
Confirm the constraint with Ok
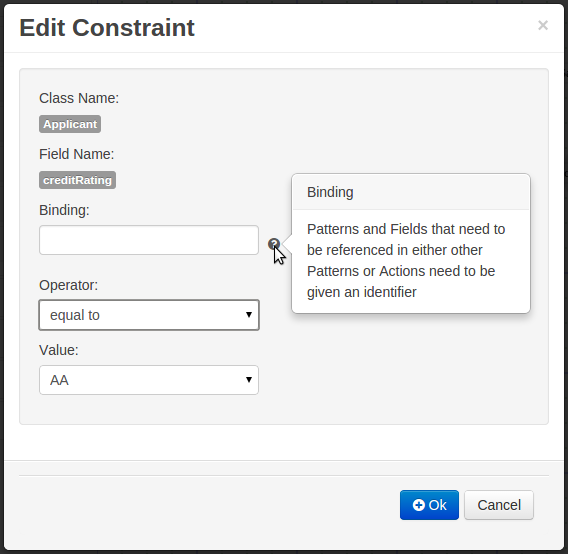pyautogui.click(x=429, y=505)
